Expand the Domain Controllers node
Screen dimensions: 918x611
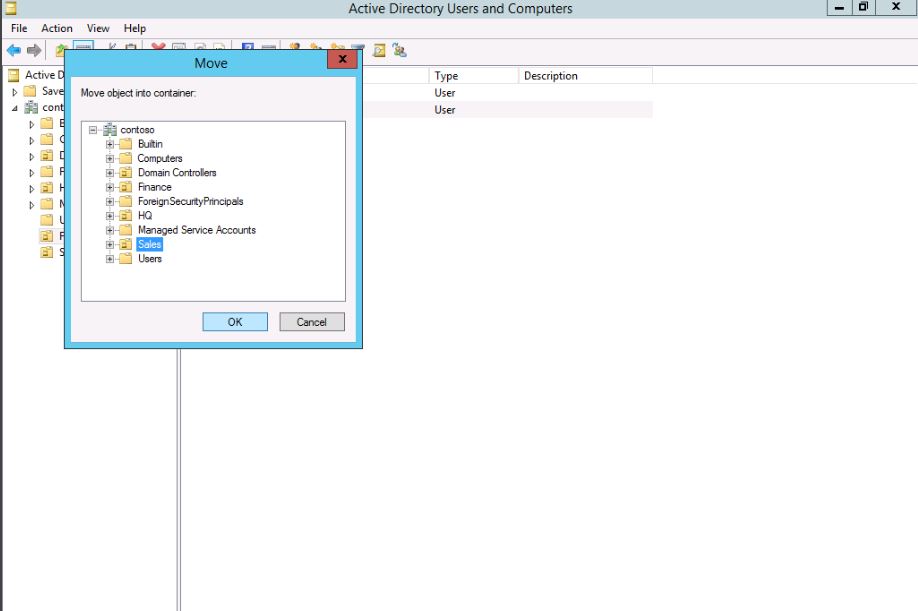[x=110, y=173]
